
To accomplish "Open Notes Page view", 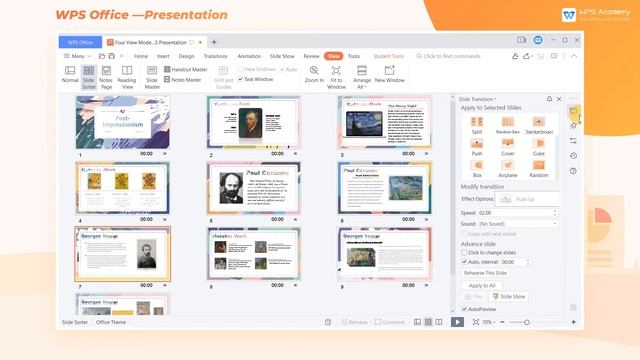I will pyautogui.click(x=106, y=77).
